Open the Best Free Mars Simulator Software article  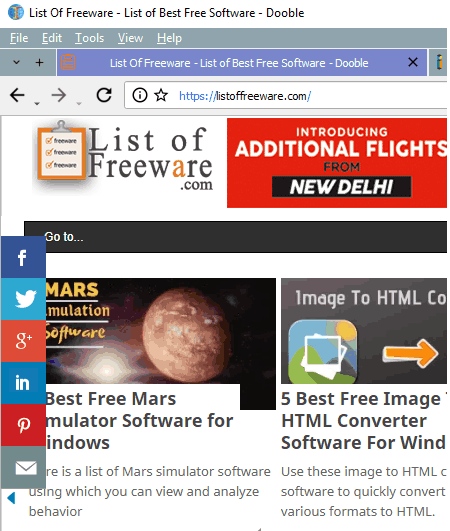pos(139,420)
